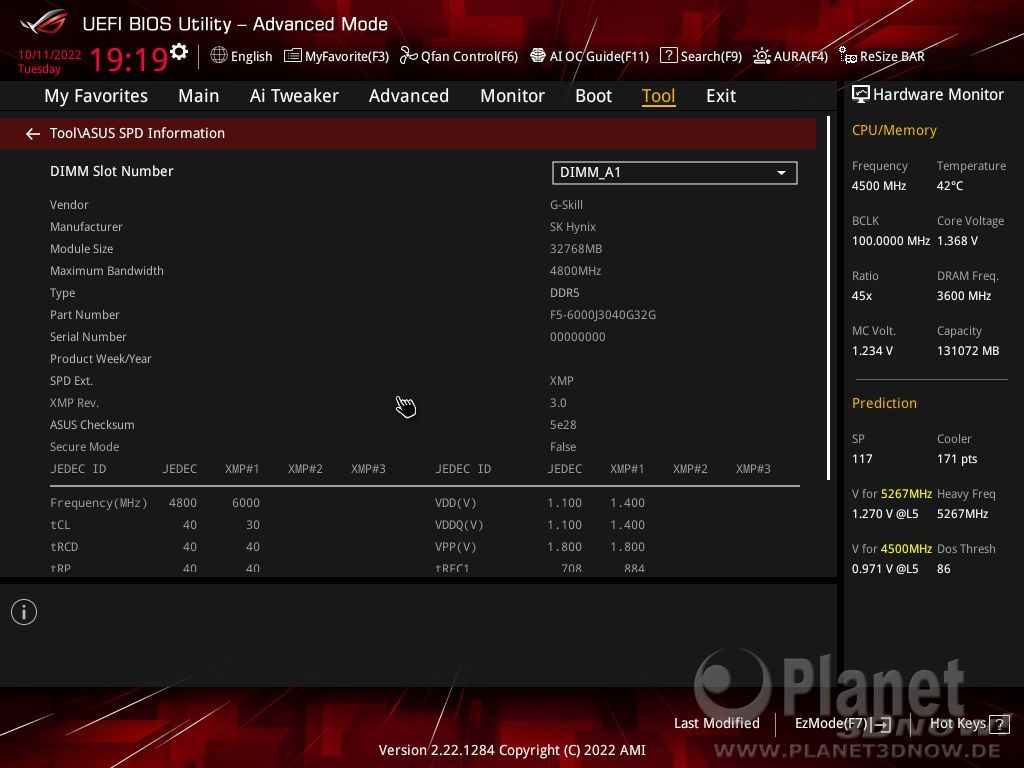Click the English language button
This screenshot has width=1024, height=768.
pos(241,56)
